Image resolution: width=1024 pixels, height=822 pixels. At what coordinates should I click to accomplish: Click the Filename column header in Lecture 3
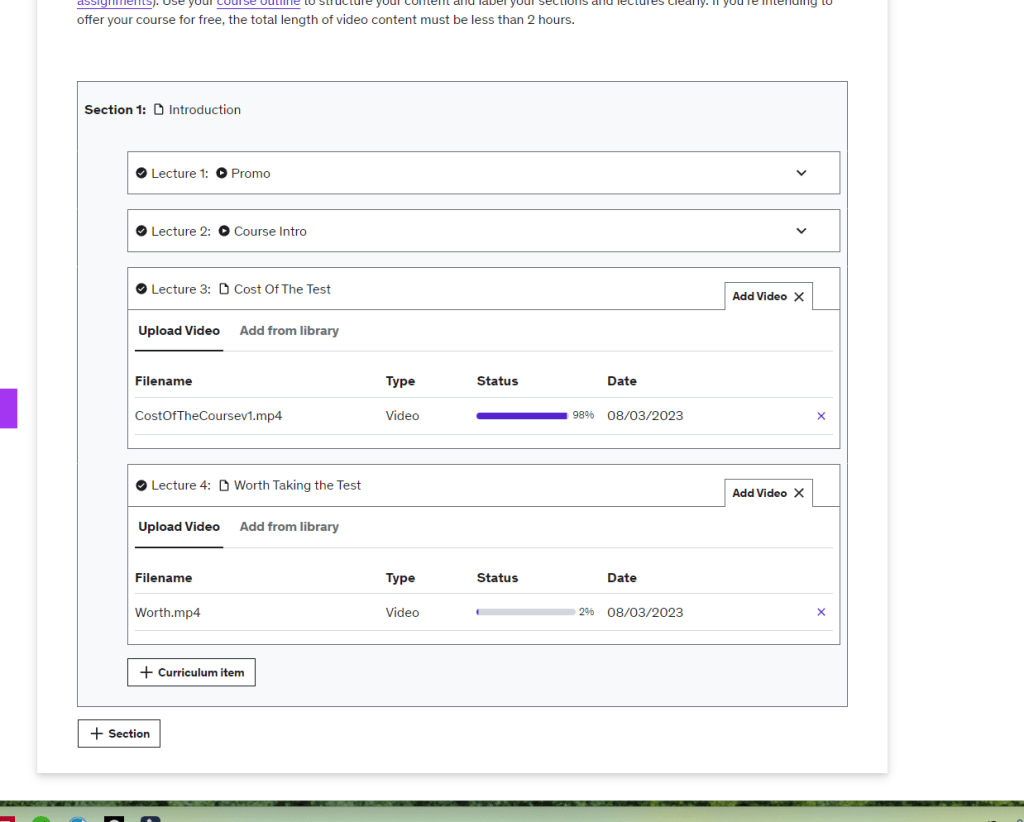(163, 381)
